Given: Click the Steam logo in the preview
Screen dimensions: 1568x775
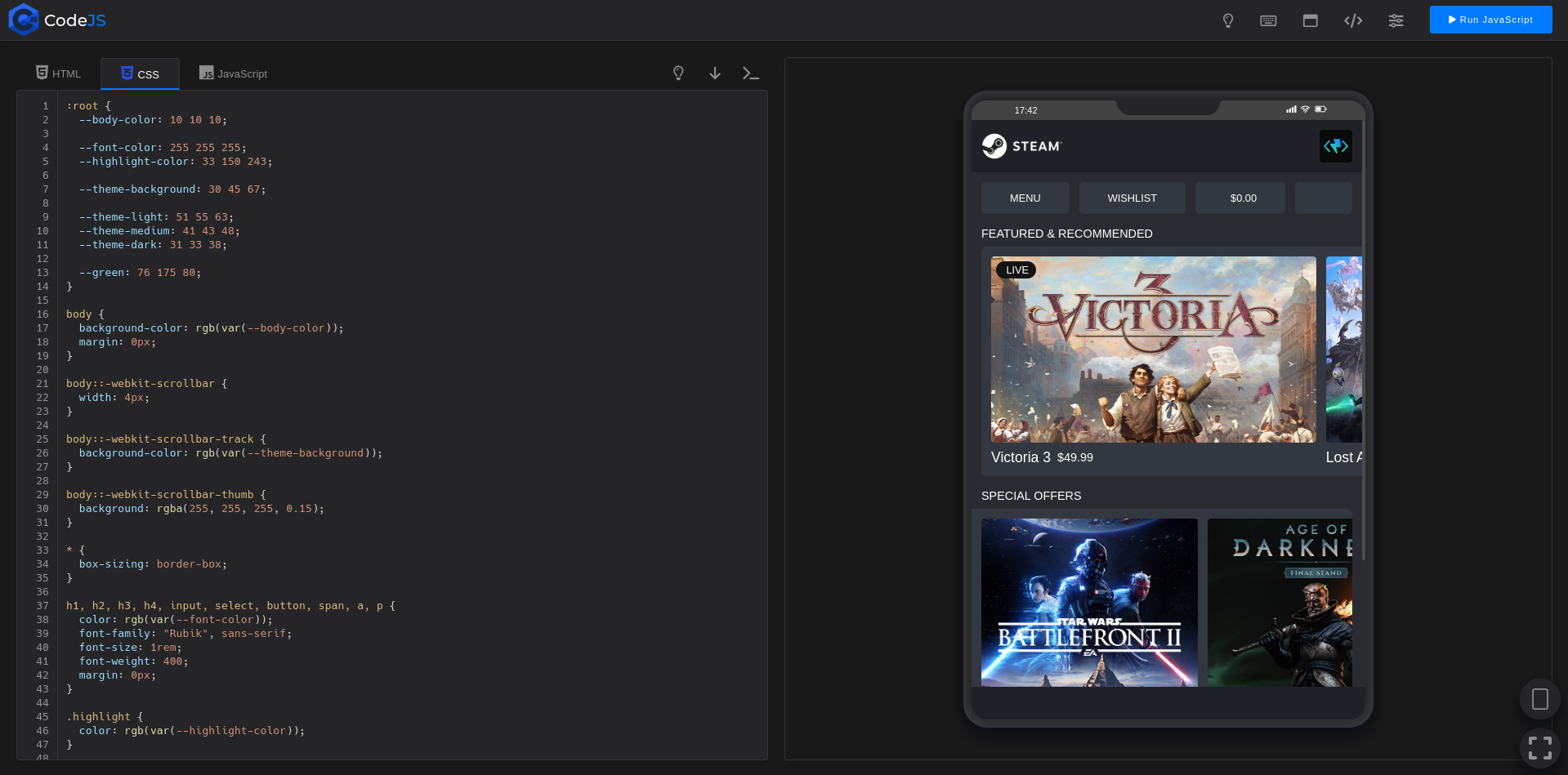Looking at the screenshot, I should tap(1021, 146).
